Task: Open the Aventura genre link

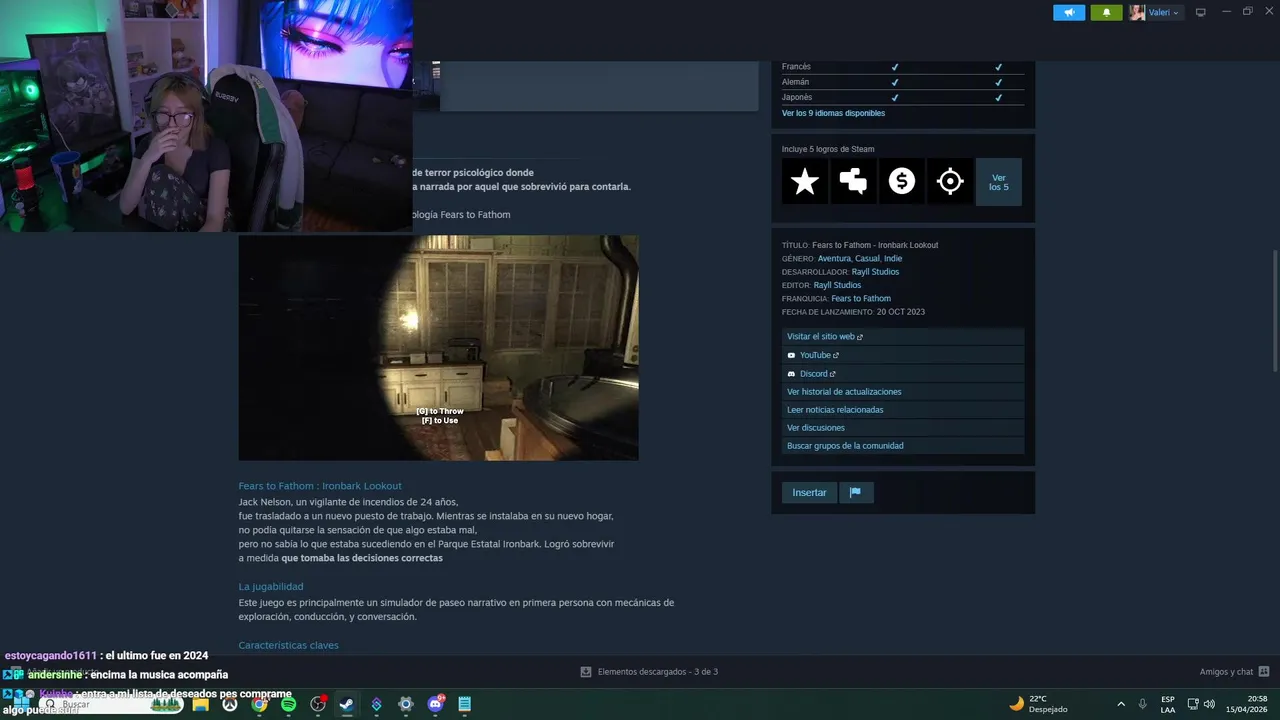Action: click(834, 258)
